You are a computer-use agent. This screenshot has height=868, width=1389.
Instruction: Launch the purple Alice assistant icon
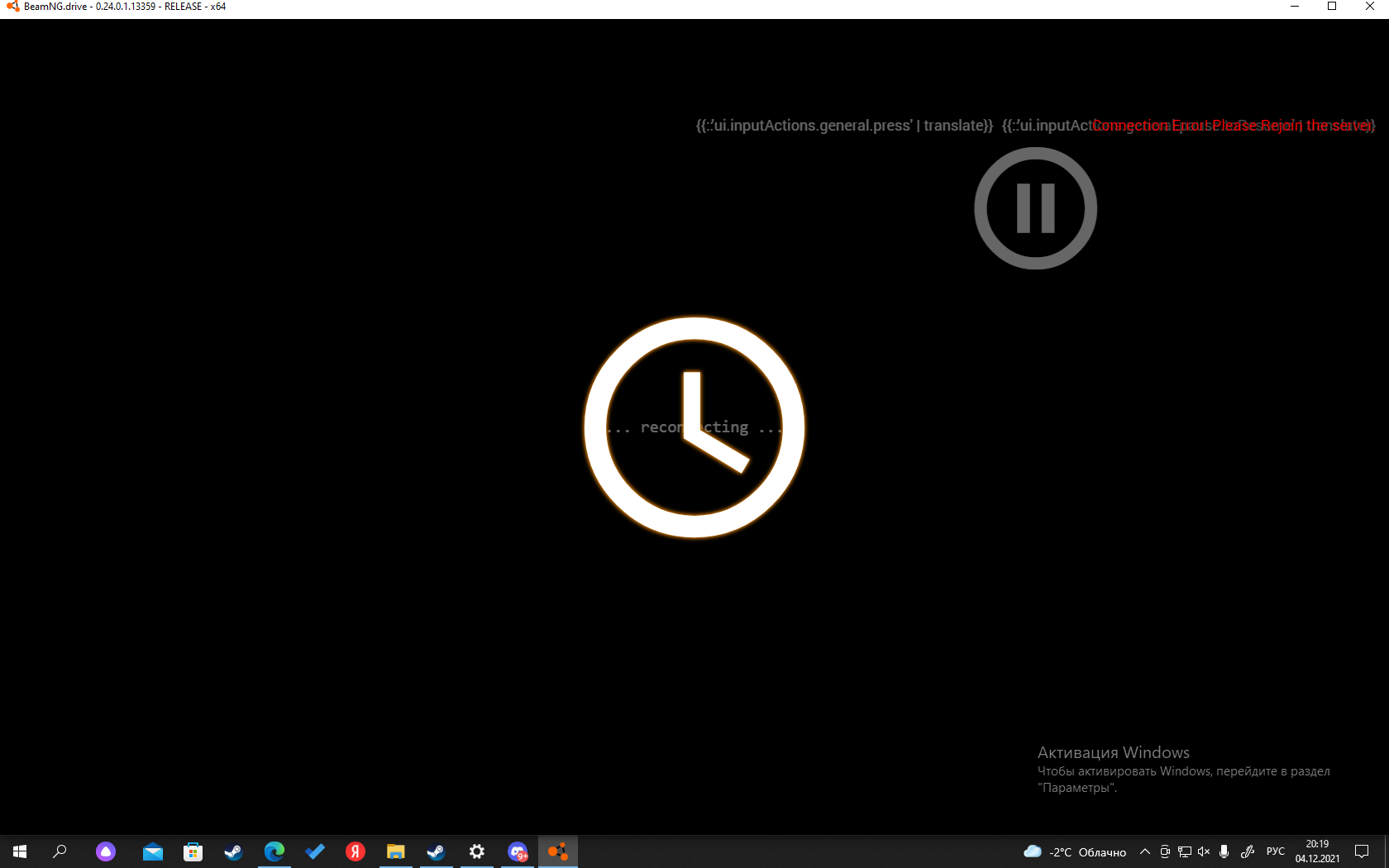click(106, 851)
